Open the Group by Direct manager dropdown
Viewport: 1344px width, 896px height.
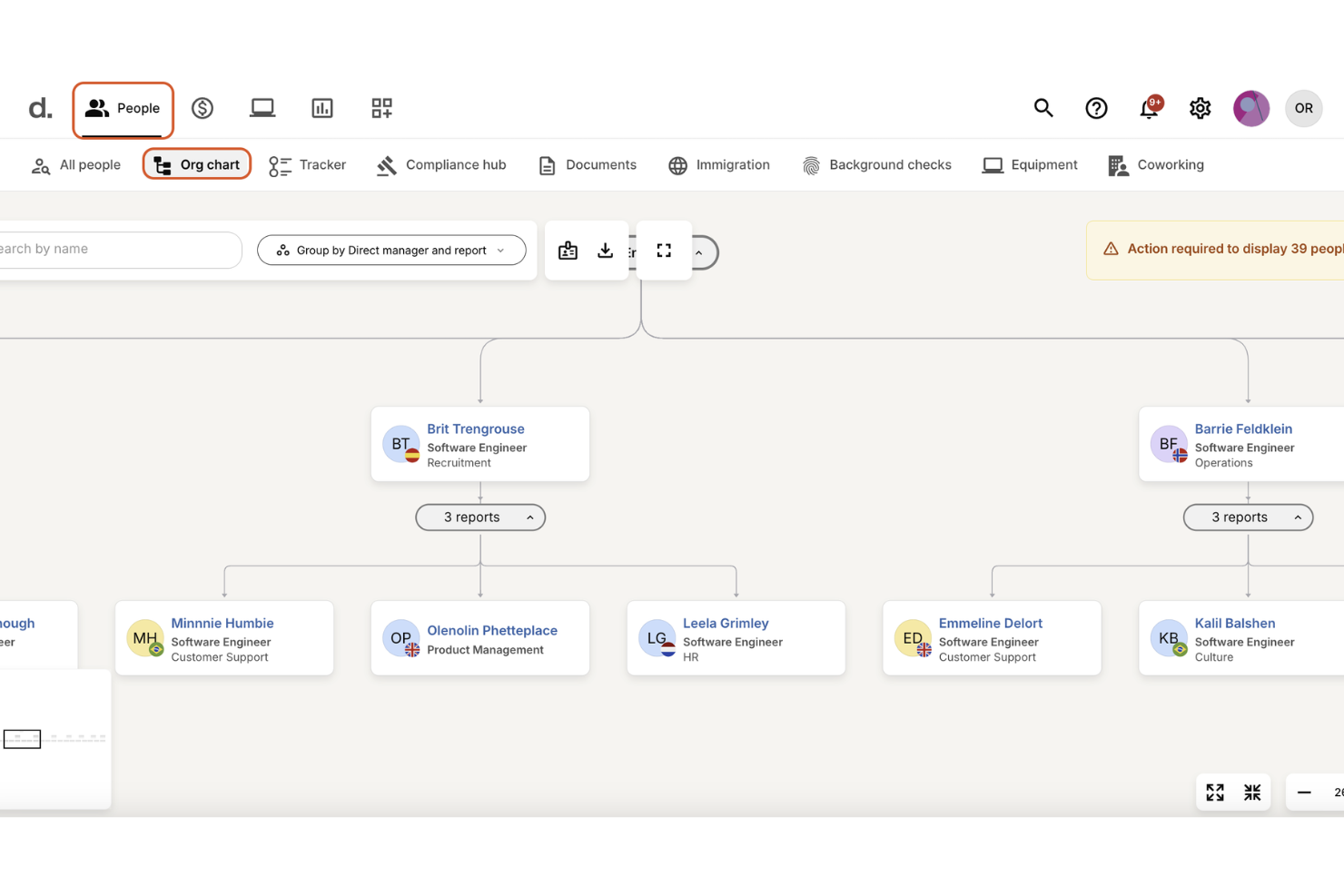click(391, 250)
